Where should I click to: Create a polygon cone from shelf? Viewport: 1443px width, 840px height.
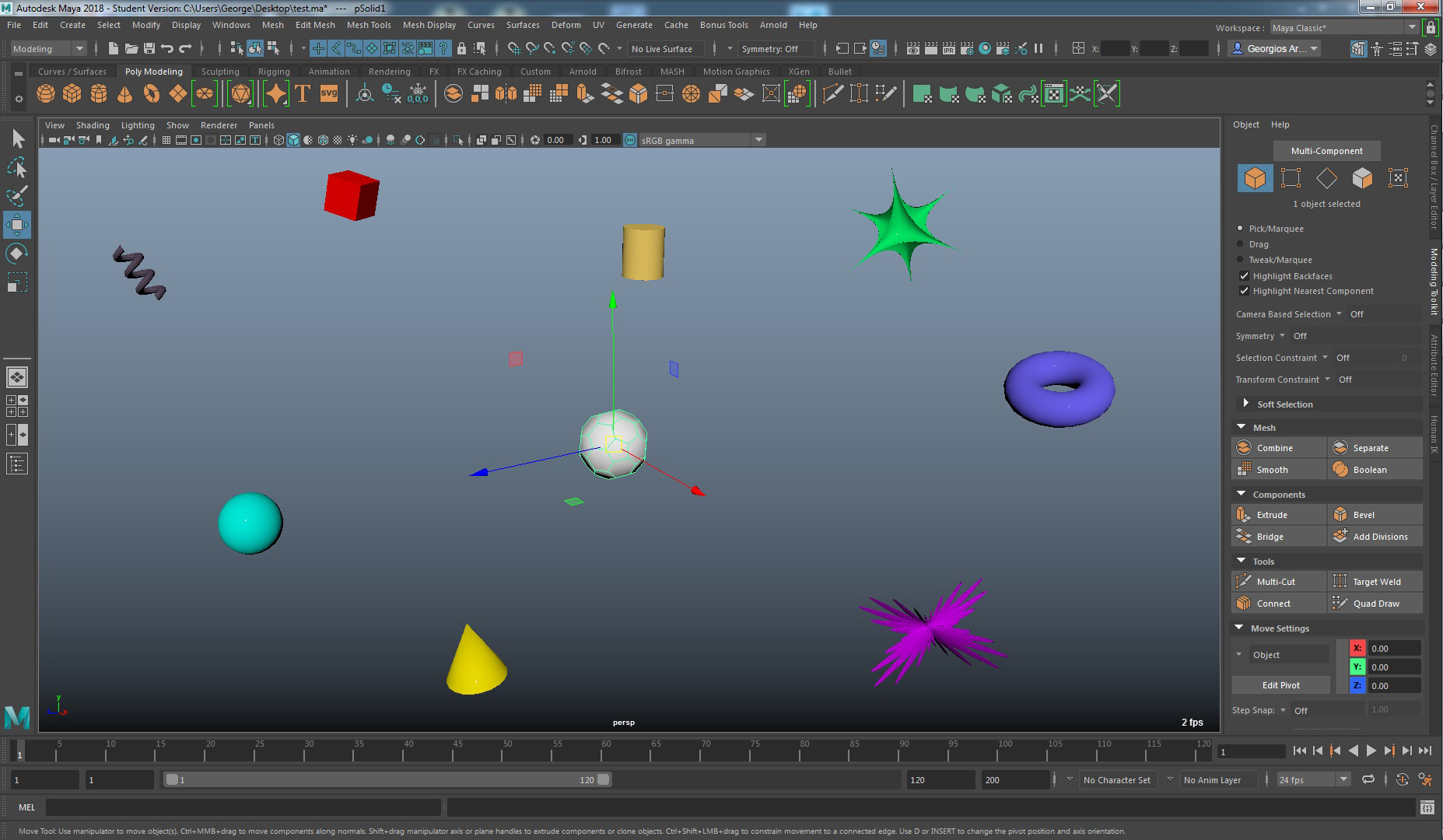(125, 94)
